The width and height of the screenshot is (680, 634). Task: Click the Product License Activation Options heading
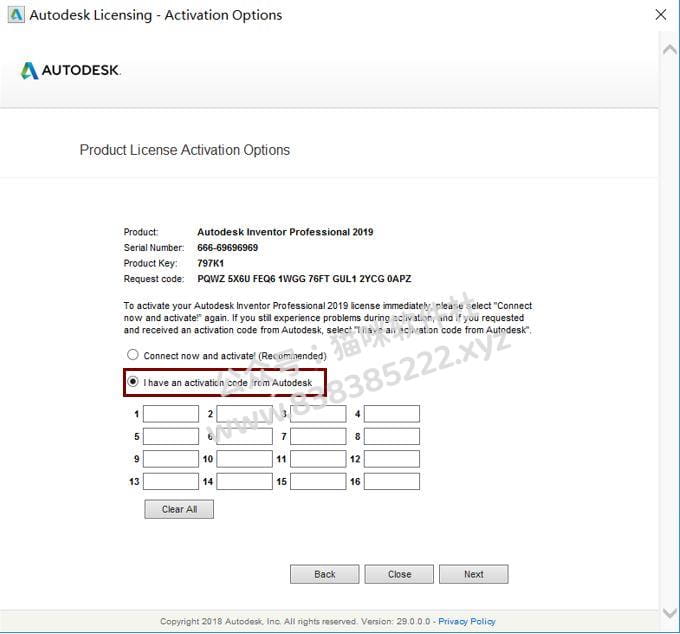point(184,150)
